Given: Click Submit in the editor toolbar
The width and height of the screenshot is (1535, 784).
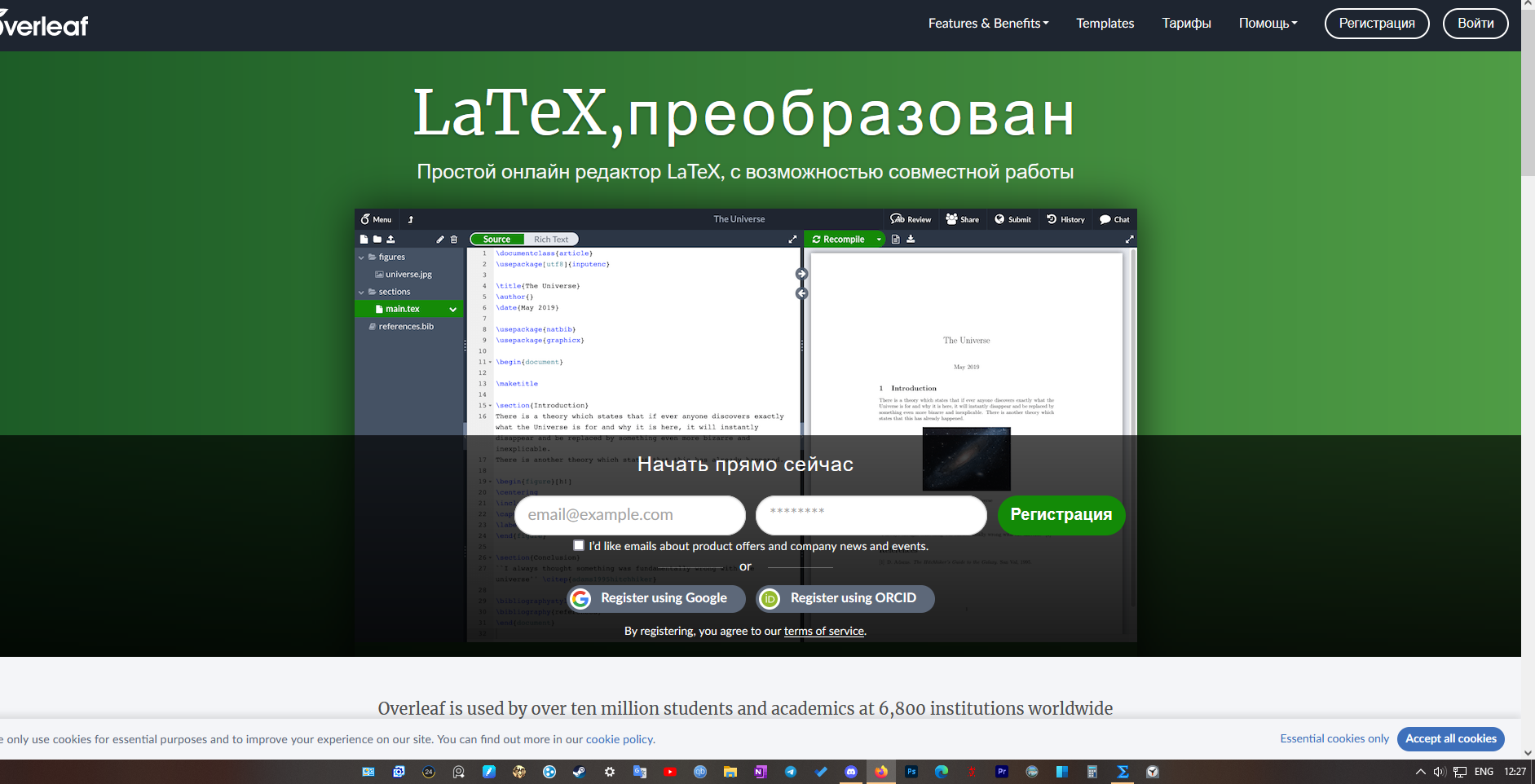Looking at the screenshot, I should pos(1012,219).
